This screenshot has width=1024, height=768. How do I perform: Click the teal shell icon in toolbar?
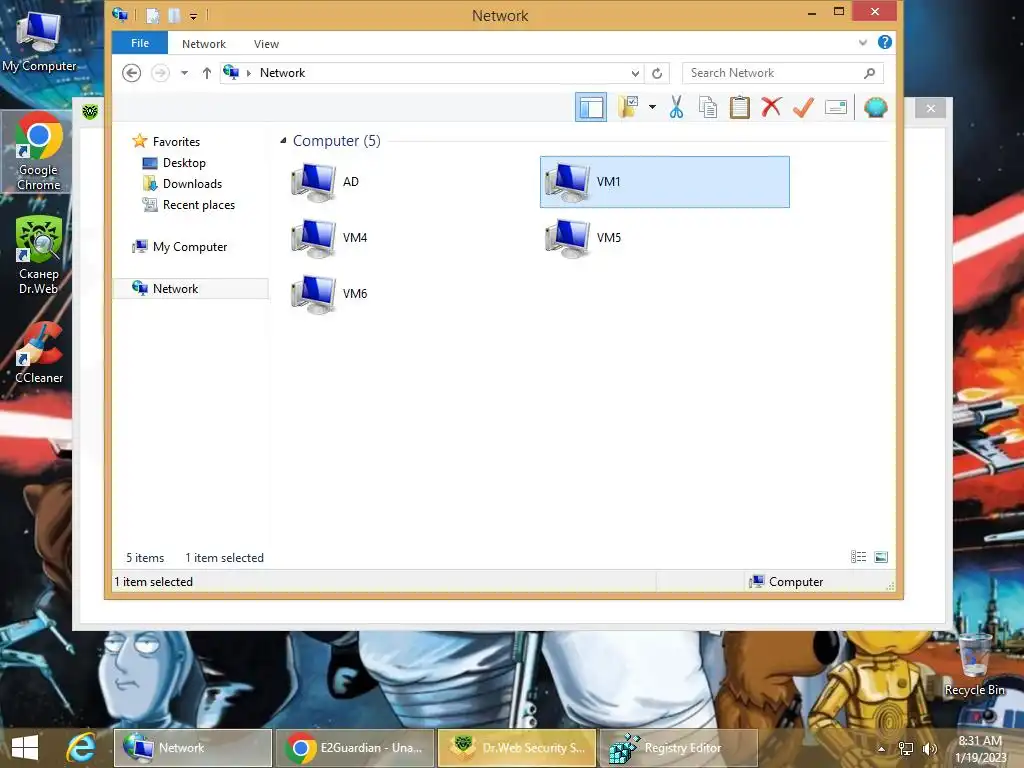(875, 107)
